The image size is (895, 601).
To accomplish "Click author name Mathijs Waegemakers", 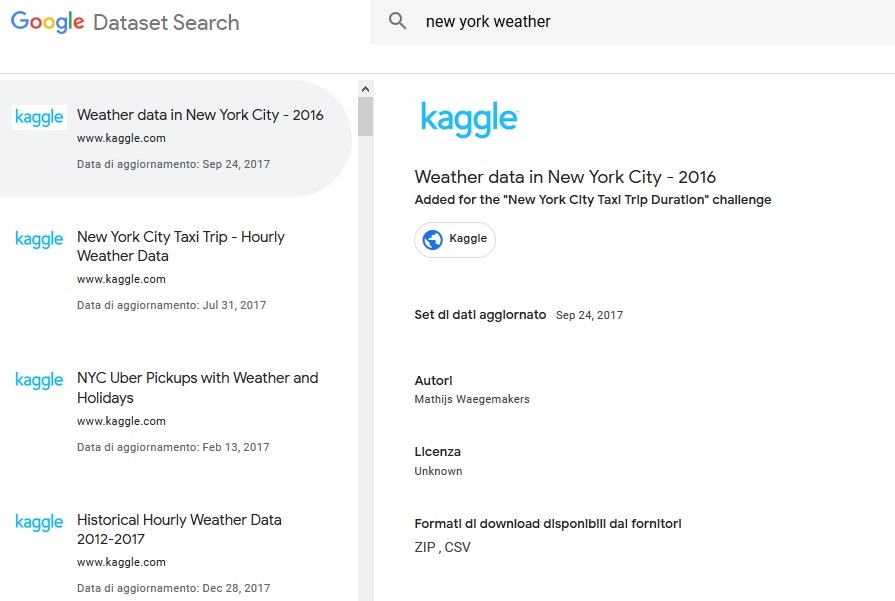I will [472, 399].
